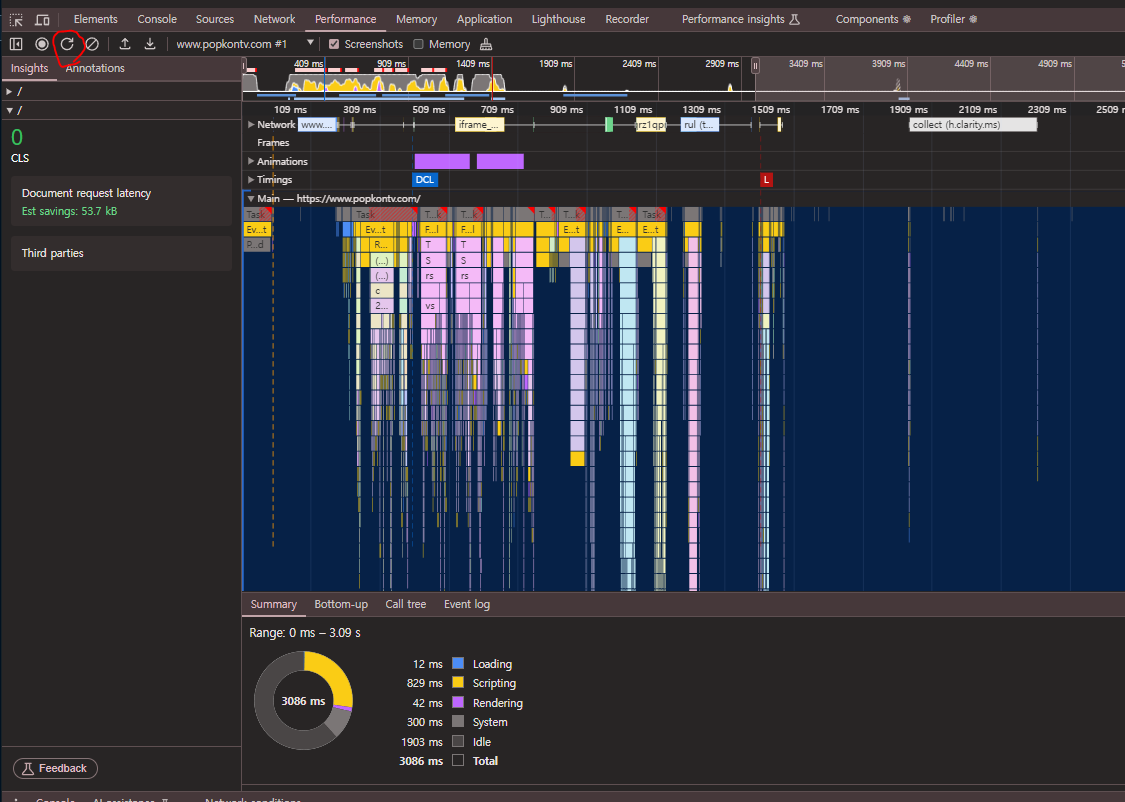Select the Insights sidebar tab

pos(29,68)
